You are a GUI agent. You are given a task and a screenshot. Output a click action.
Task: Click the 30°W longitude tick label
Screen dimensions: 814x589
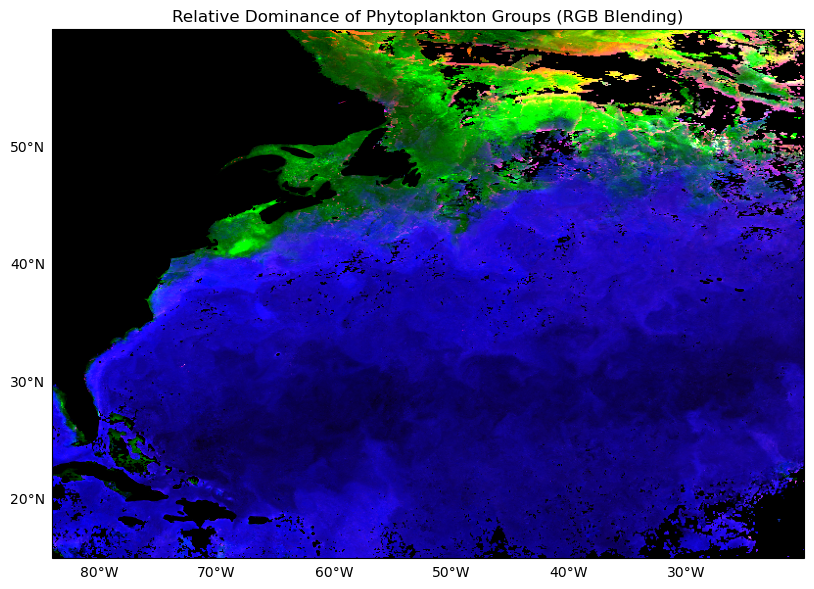684,573
